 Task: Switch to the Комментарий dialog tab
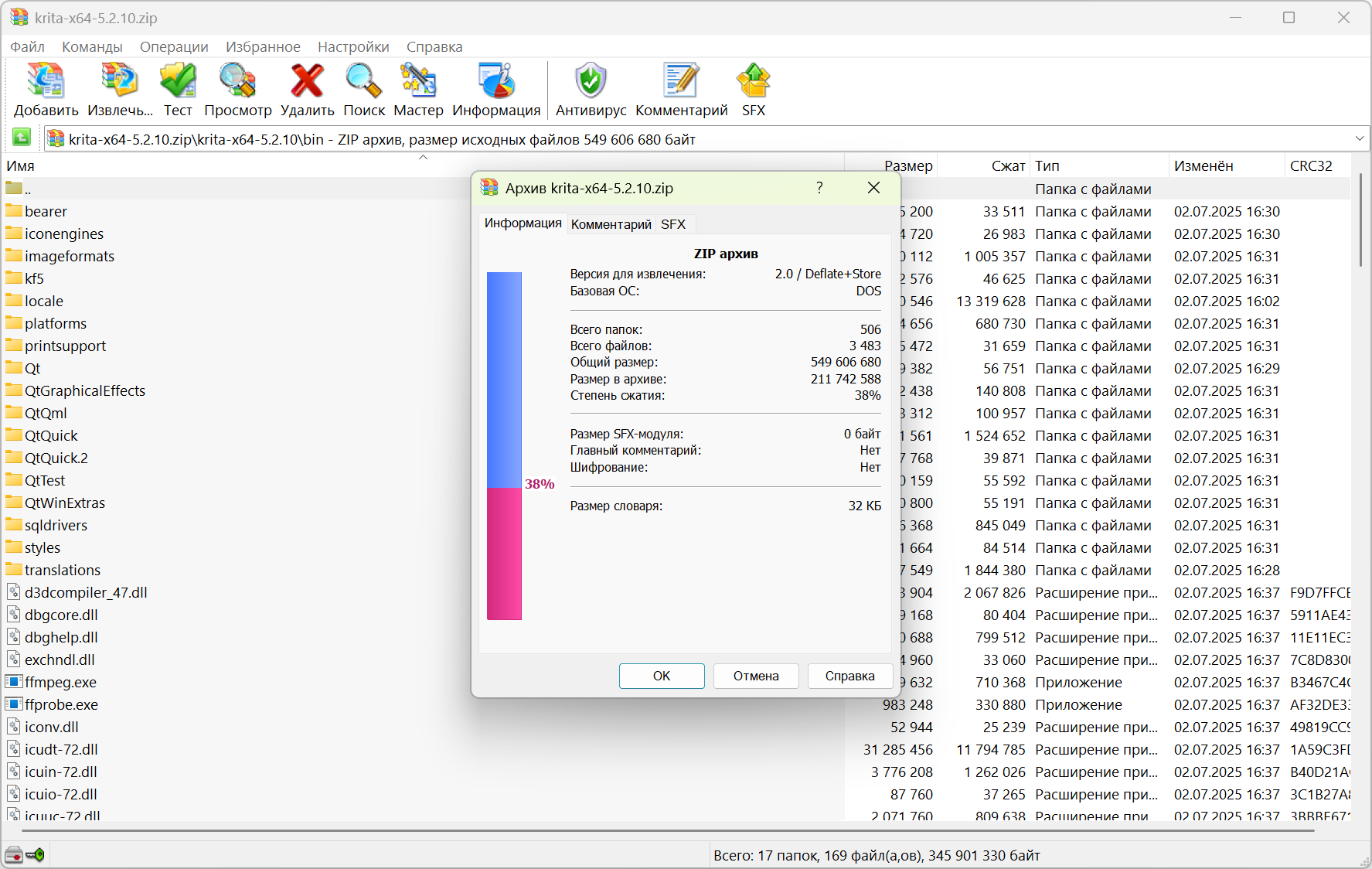(x=611, y=224)
